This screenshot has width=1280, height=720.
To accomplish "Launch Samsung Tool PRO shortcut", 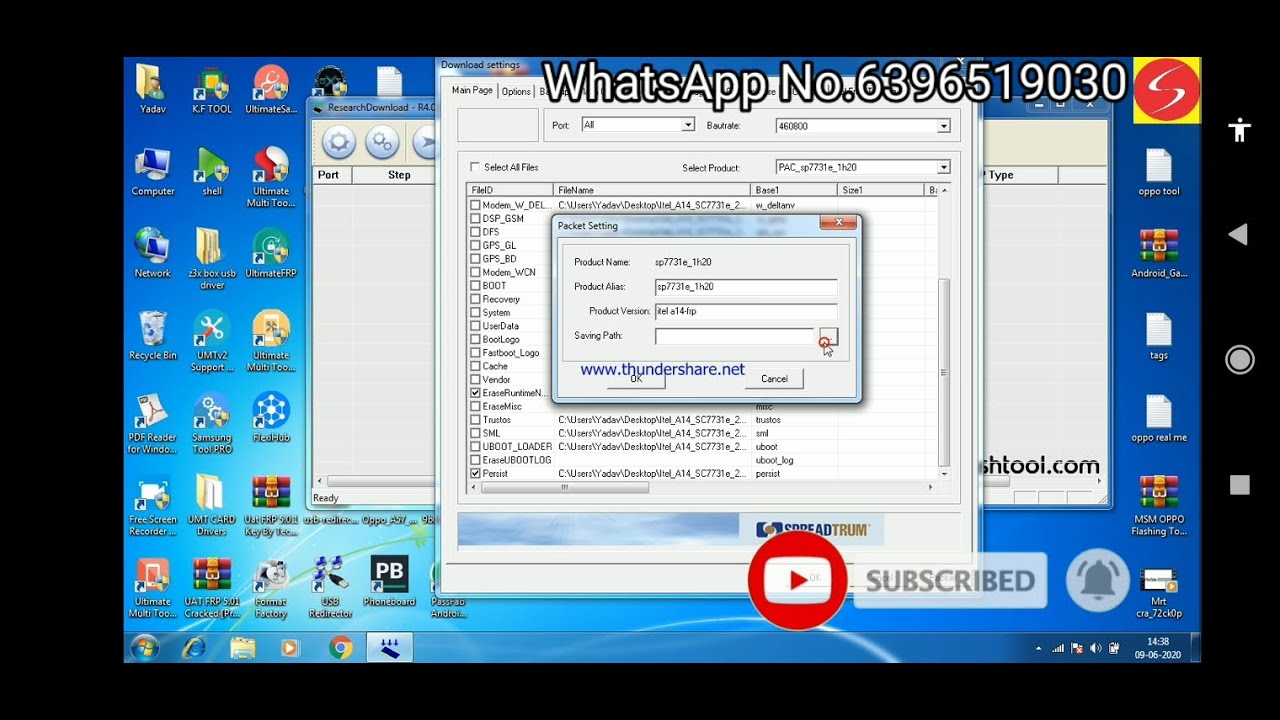I will (212, 424).
